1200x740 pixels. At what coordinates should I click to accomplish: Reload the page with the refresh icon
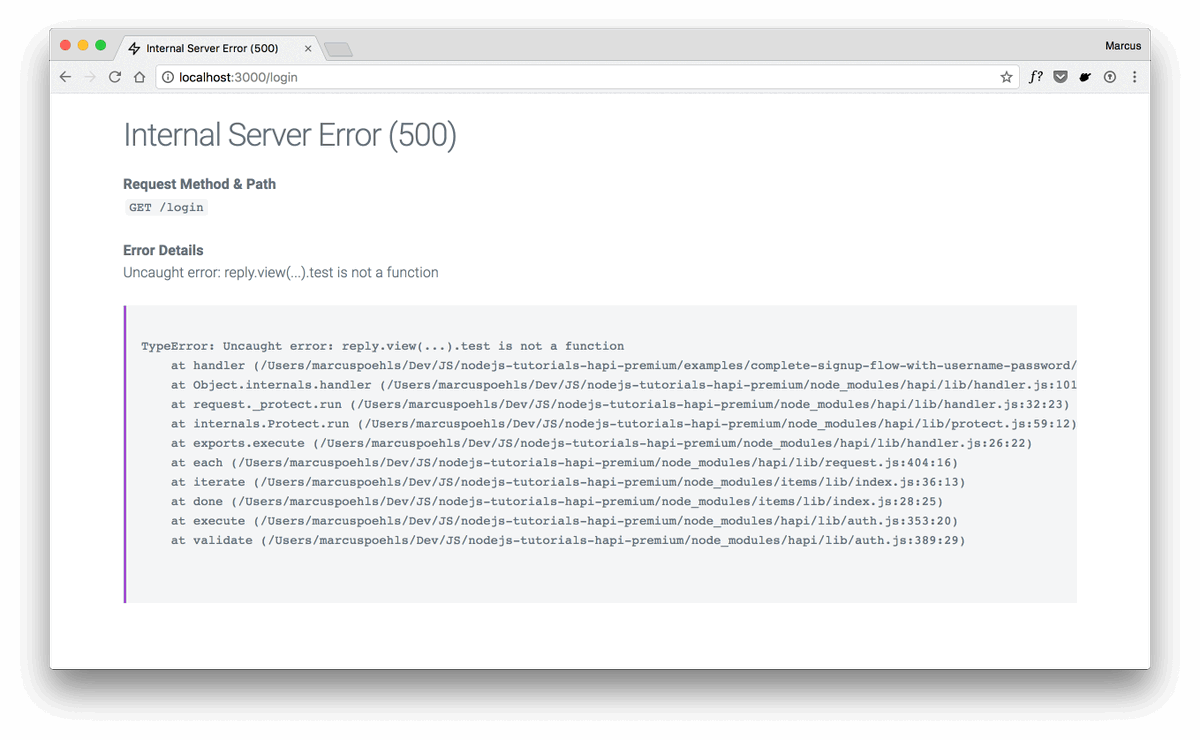coord(115,77)
